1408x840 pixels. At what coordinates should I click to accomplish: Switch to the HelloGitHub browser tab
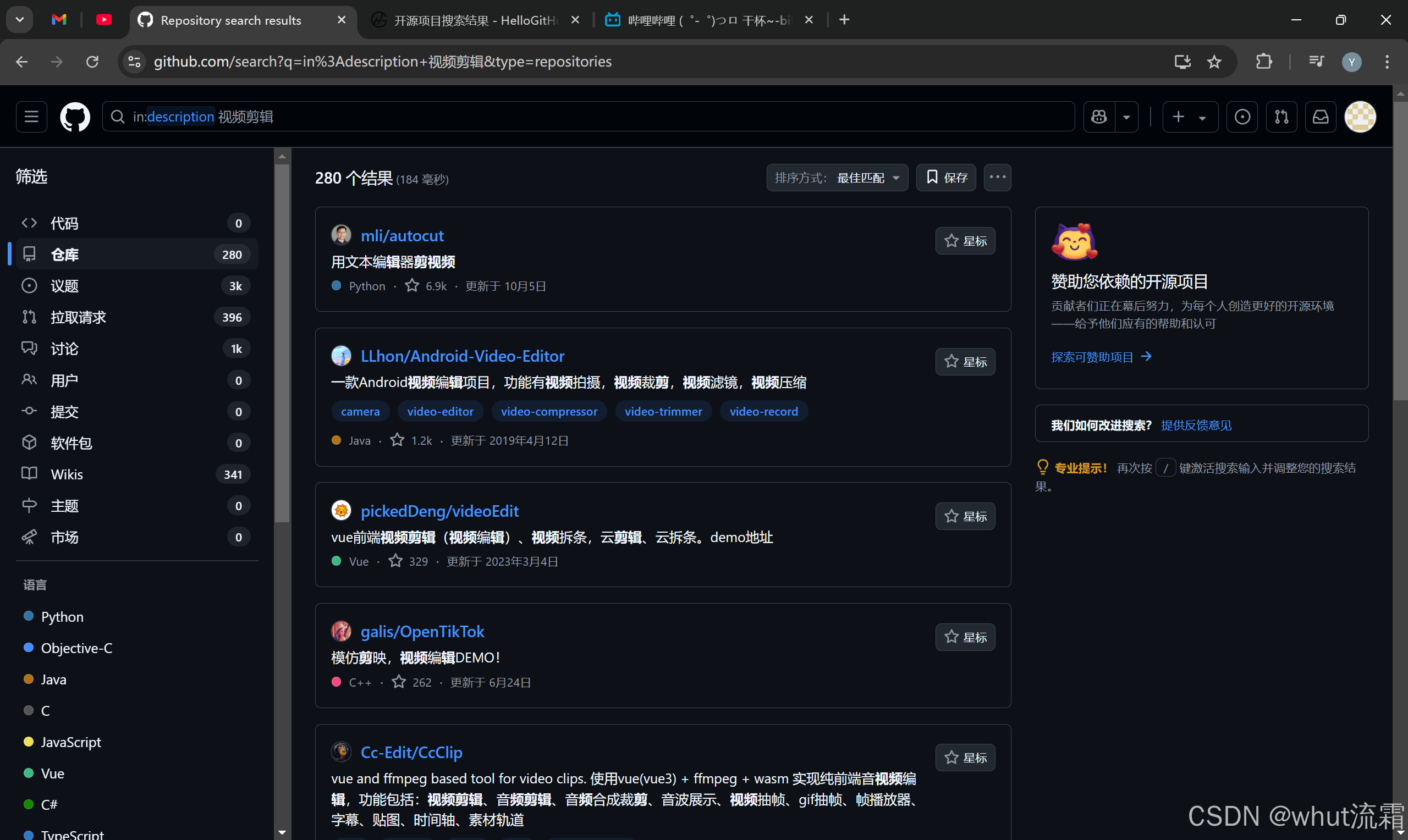click(x=476, y=20)
